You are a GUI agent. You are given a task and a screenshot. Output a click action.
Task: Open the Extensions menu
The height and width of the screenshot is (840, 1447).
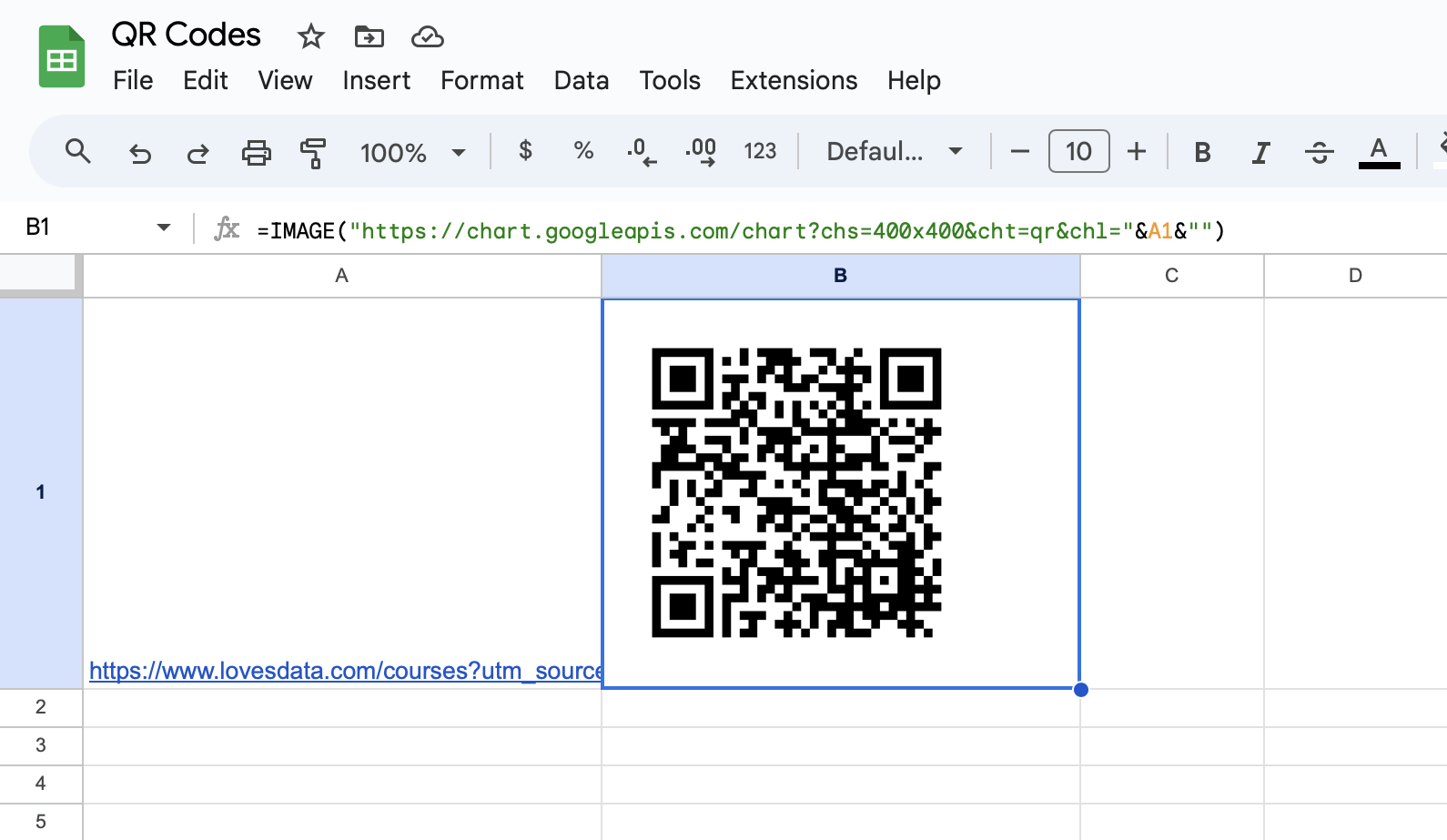(794, 80)
